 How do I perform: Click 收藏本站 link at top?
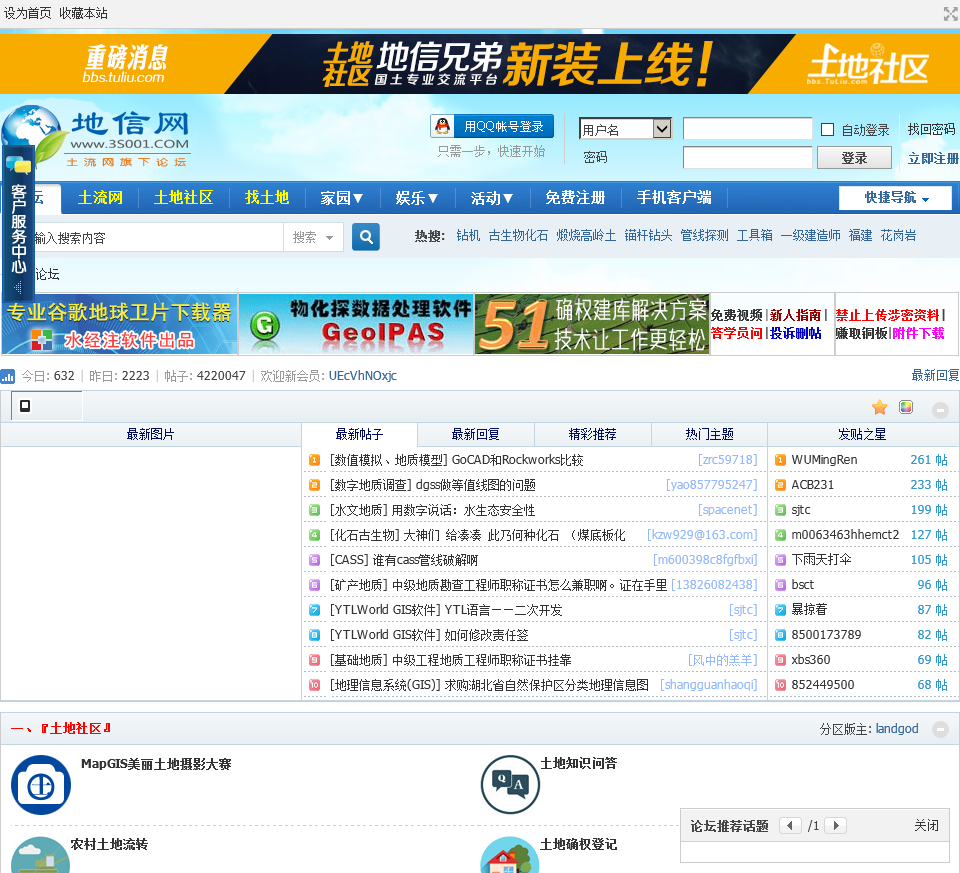[83, 13]
